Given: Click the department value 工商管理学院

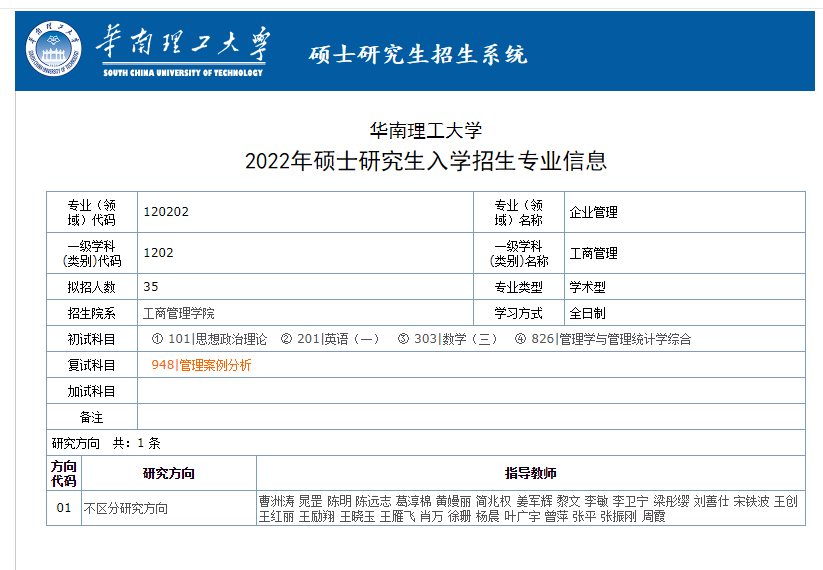Looking at the screenshot, I should coord(178,313).
